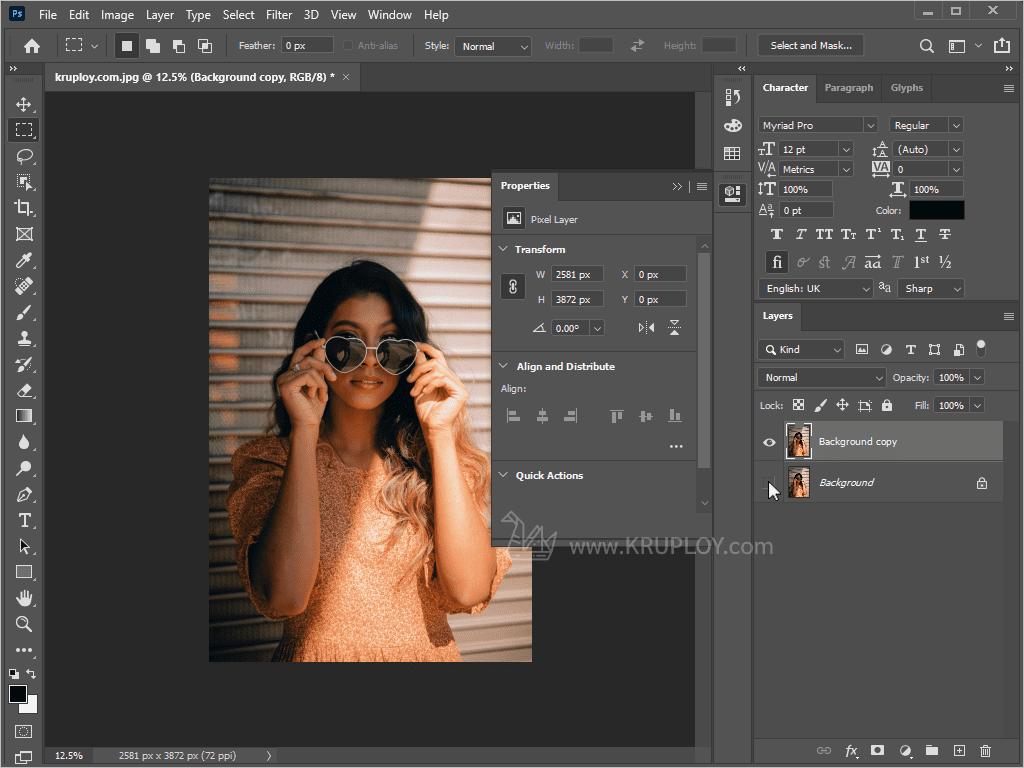Open the Sharp anti-aliasing dropdown
The image size is (1024, 768).
931,289
